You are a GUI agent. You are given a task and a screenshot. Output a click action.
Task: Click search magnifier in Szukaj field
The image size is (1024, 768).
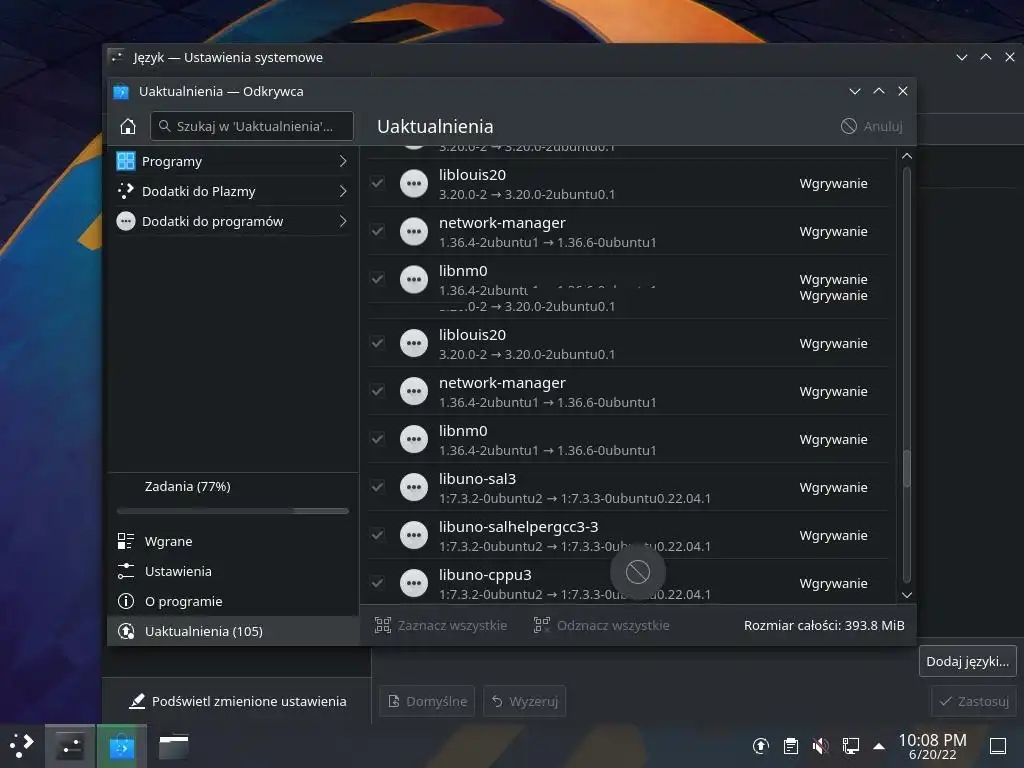[x=165, y=126]
